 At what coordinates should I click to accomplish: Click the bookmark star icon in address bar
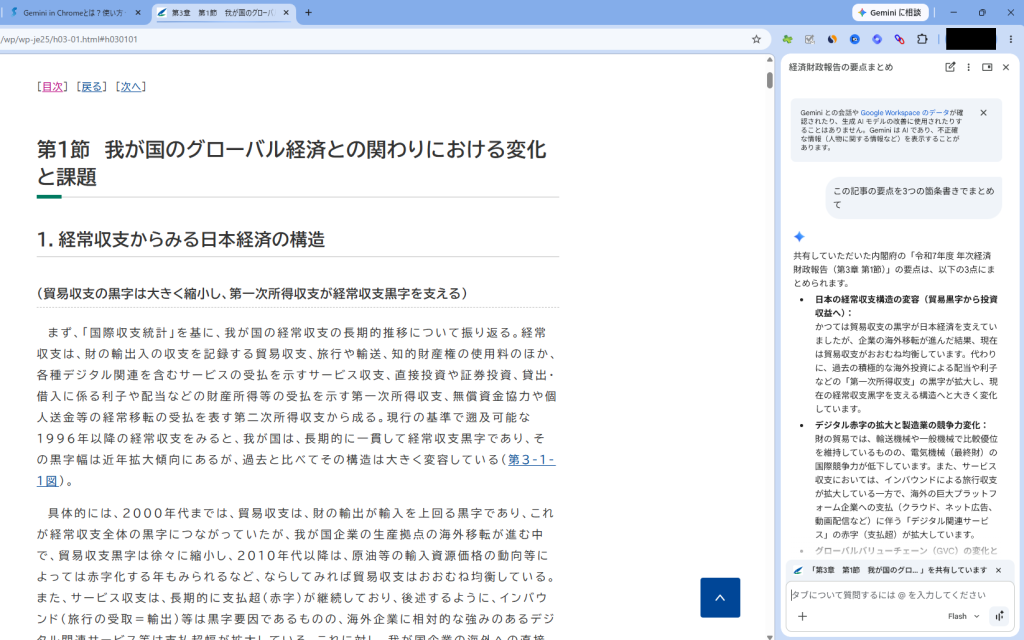click(x=756, y=39)
